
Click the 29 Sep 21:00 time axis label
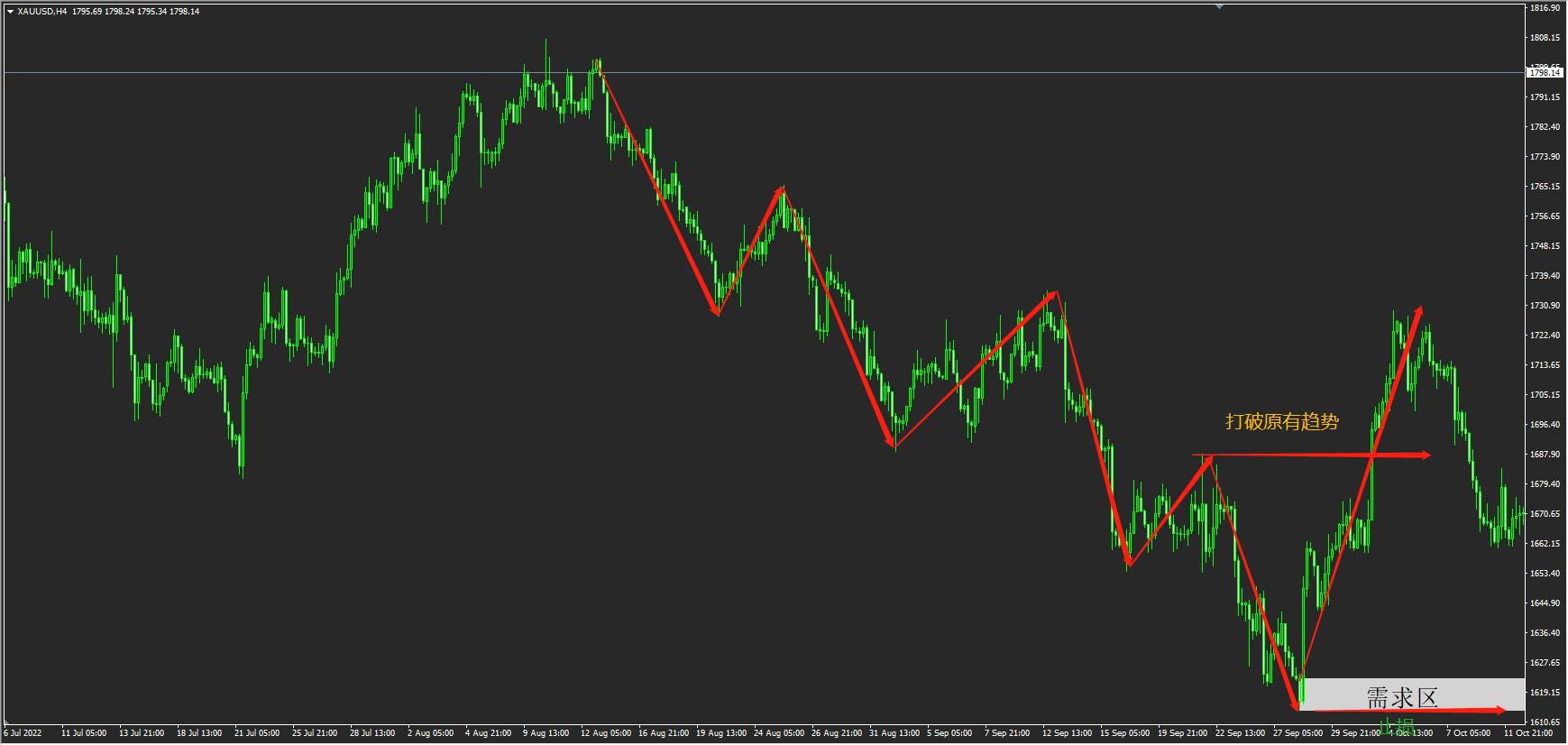tap(1356, 734)
